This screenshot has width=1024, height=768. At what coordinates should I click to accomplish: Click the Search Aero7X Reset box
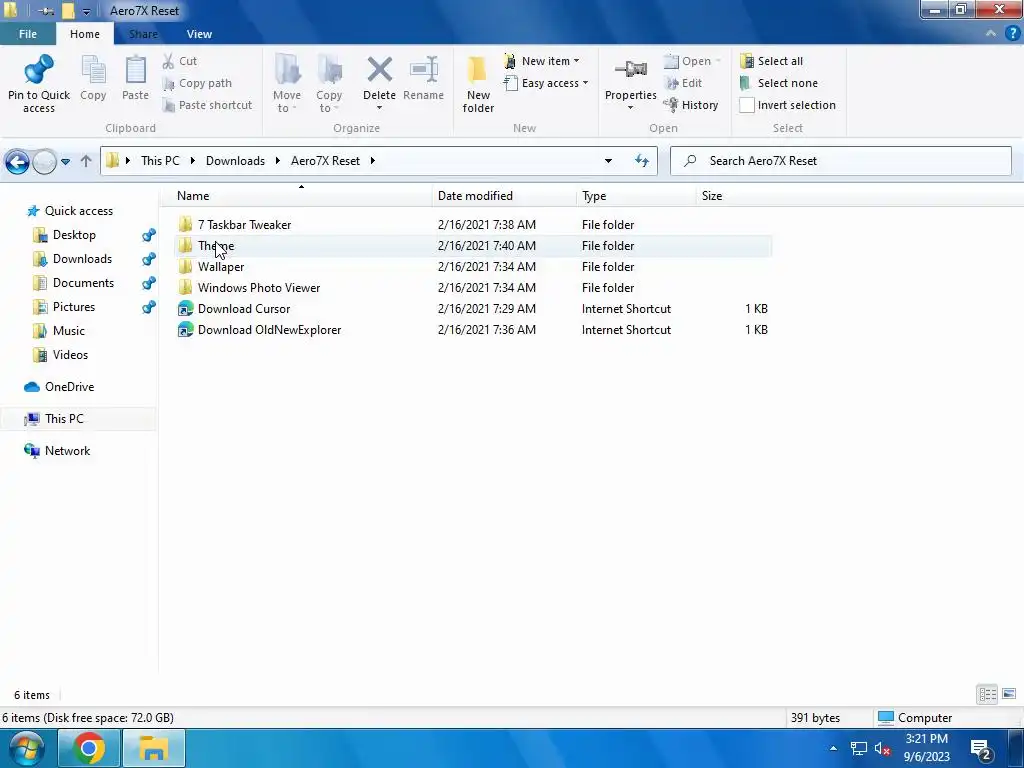[x=840, y=161]
